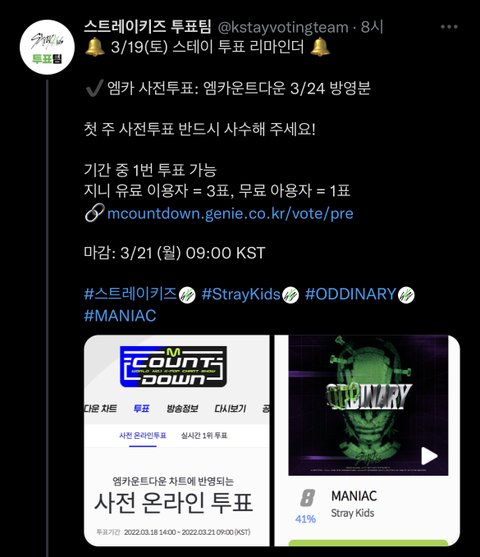Open the mcountdown.genie.co.kr/vote/pre link

[x=230, y=213]
